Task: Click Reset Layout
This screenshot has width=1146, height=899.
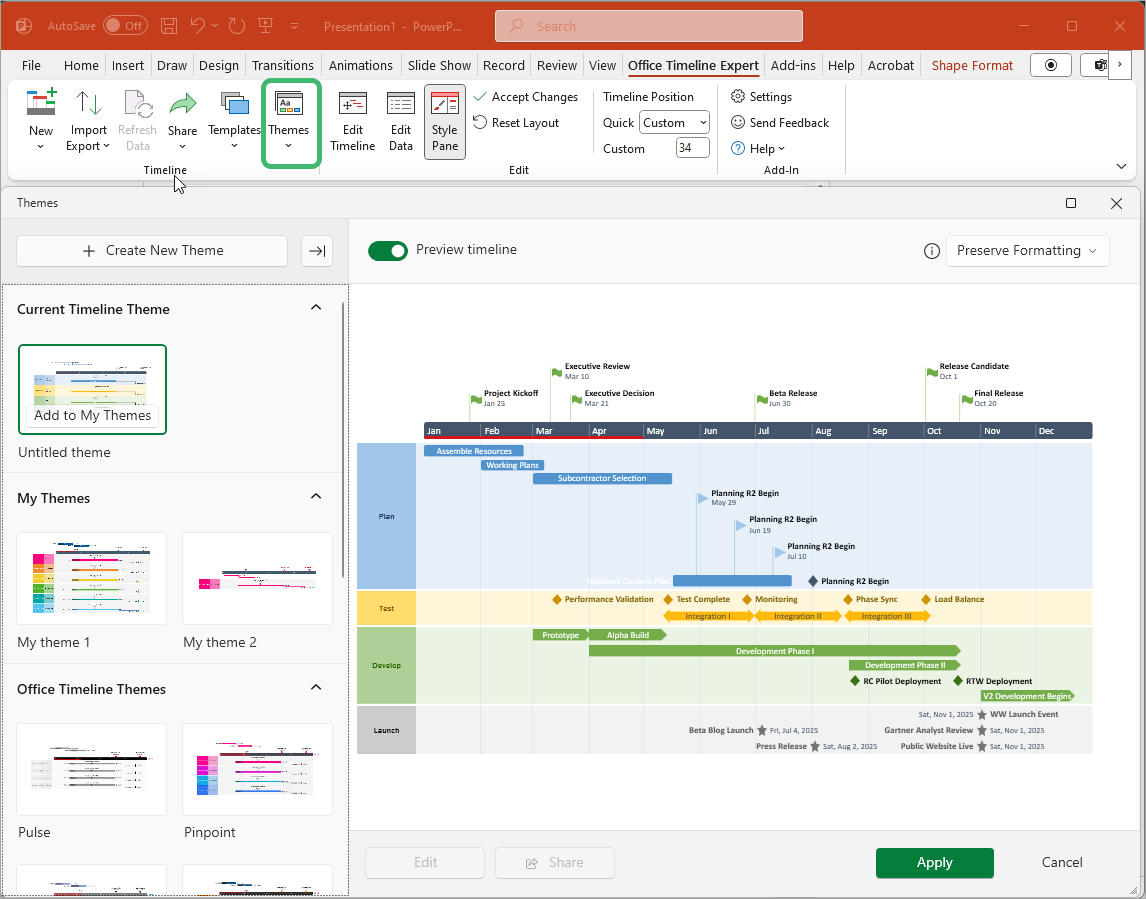Action: point(517,122)
